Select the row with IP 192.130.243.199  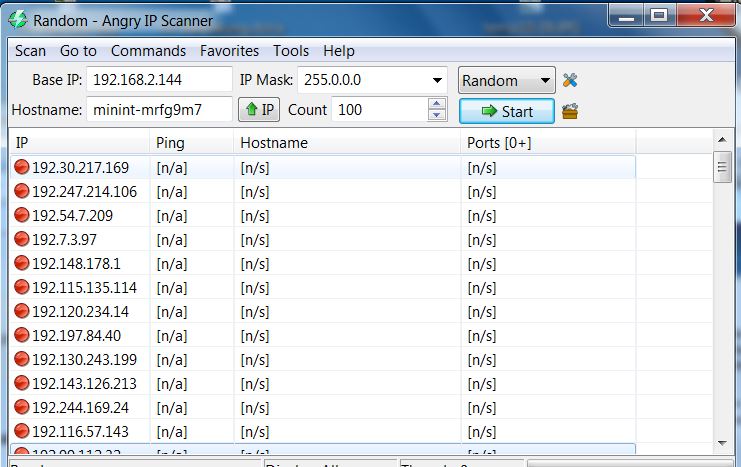[323, 360]
